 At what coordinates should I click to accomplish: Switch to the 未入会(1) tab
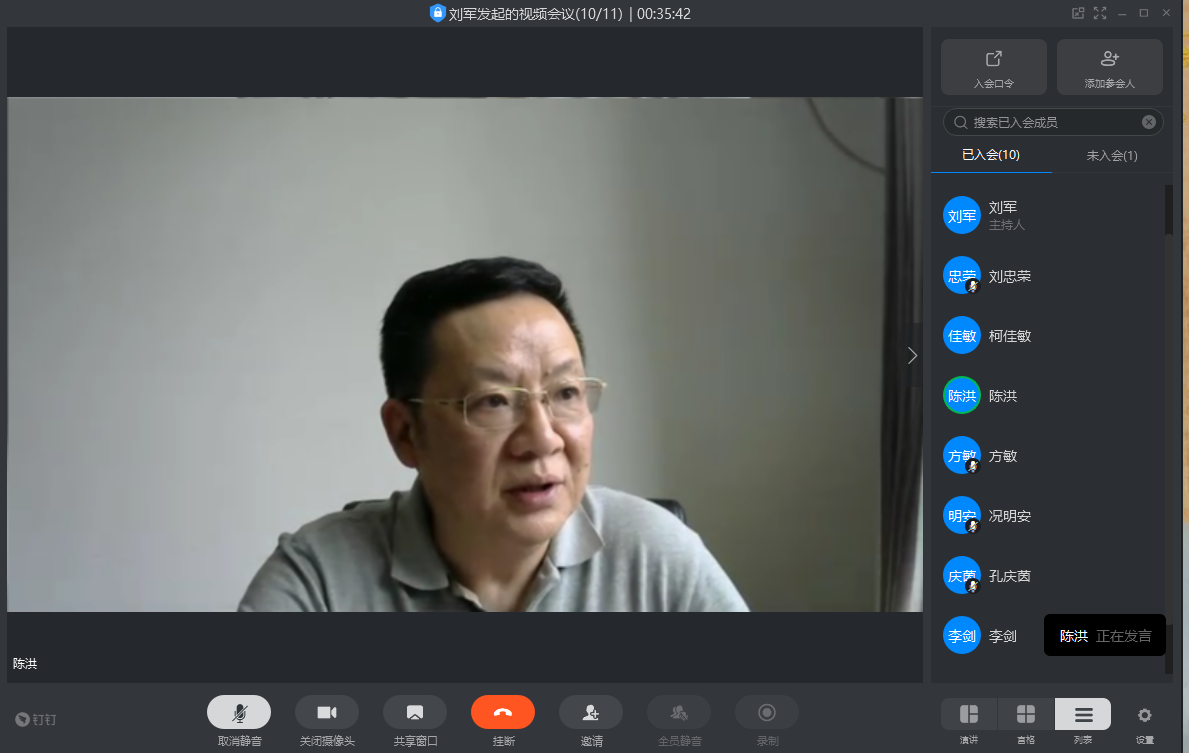(1112, 155)
